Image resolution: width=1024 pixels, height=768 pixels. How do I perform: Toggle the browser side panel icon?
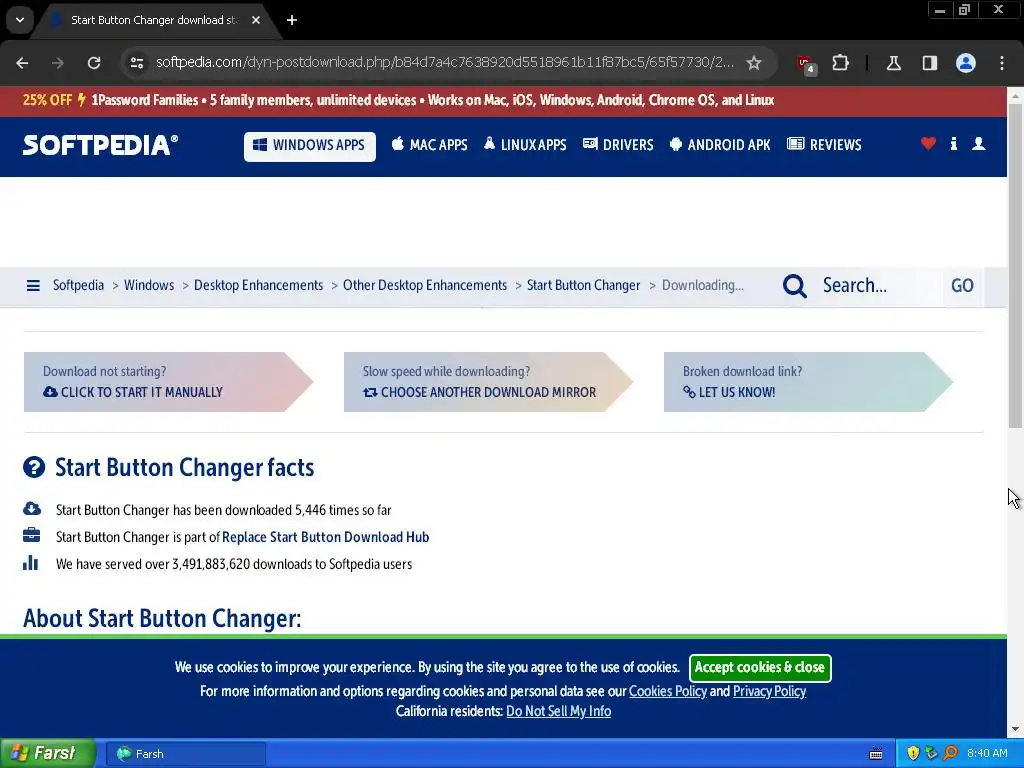[x=929, y=63]
